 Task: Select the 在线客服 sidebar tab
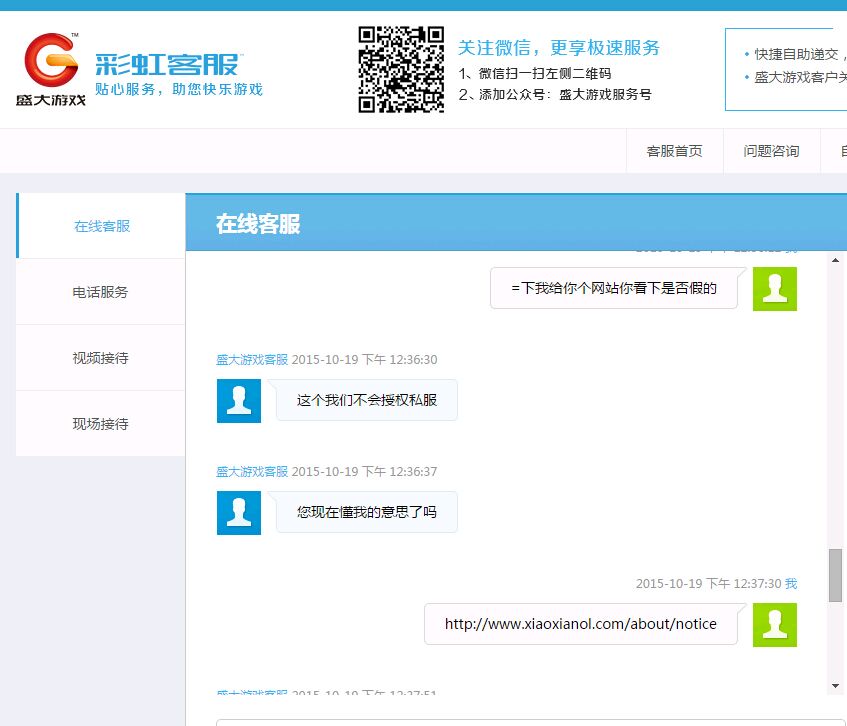coord(102,226)
